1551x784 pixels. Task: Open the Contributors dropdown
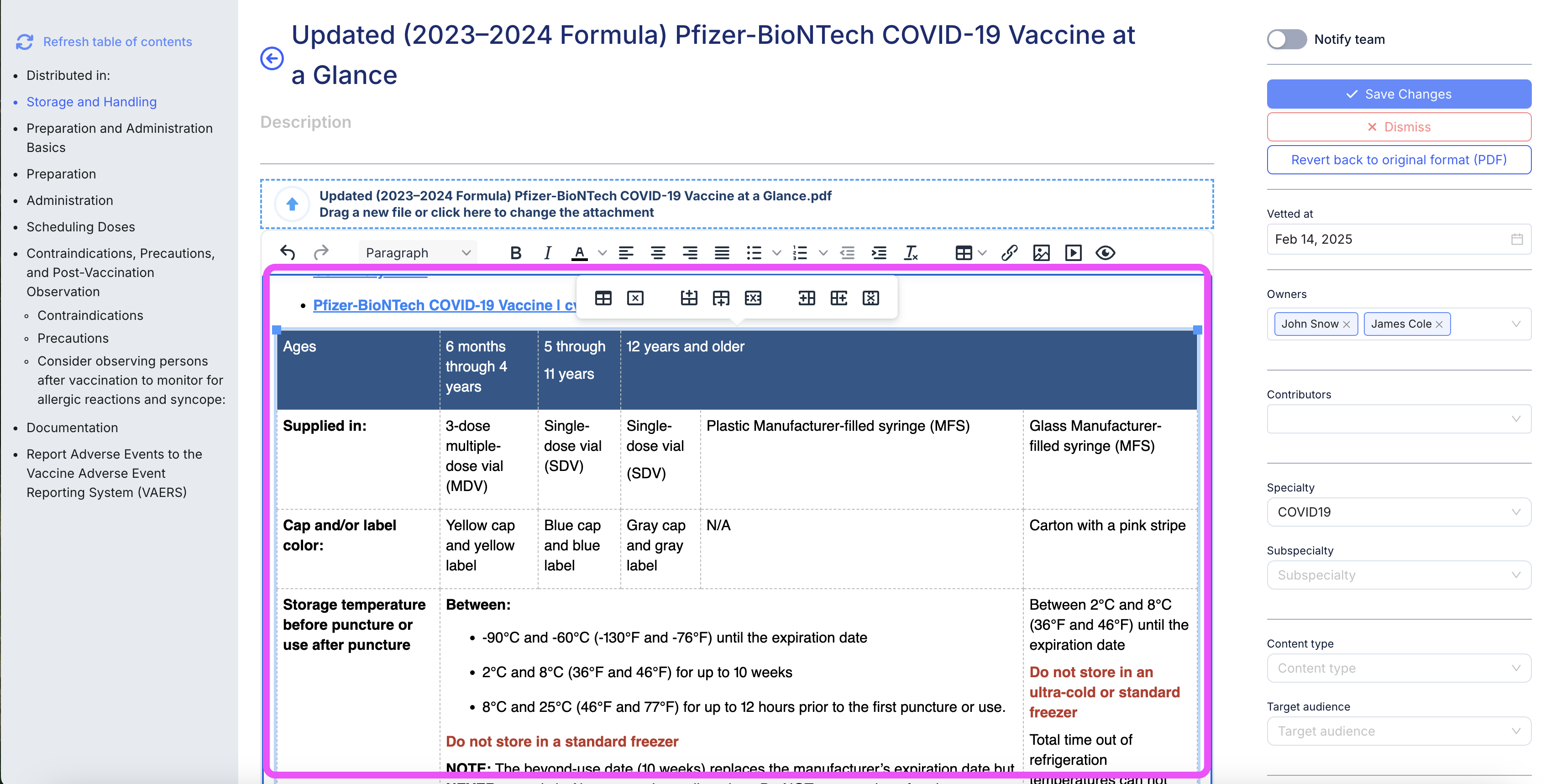tap(1399, 418)
